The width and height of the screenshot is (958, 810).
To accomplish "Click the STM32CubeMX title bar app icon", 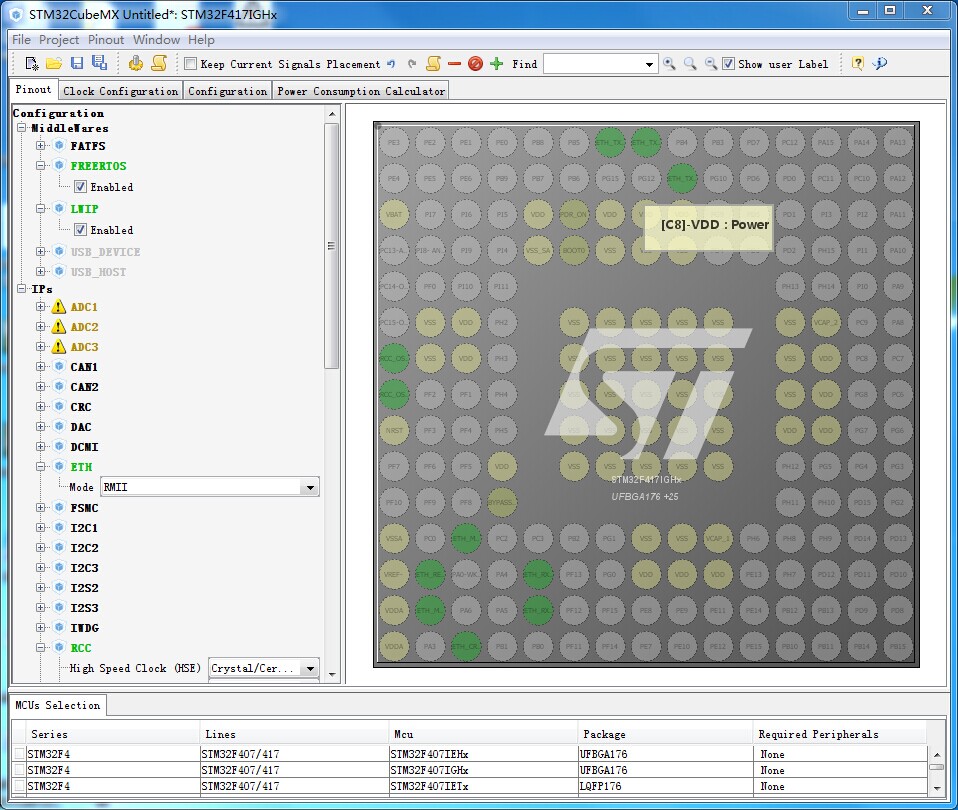I will click(x=16, y=15).
